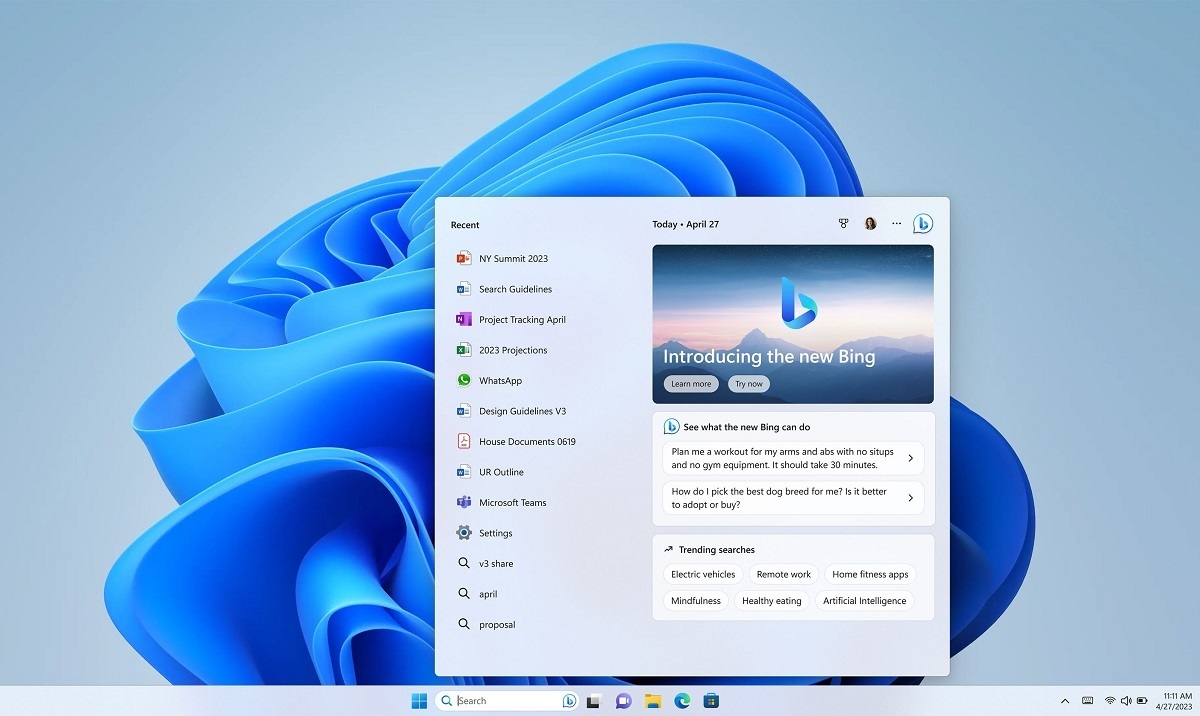Open the three-dot more options menu
The width and height of the screenshot is (1200, 716).
pos(896,224)
